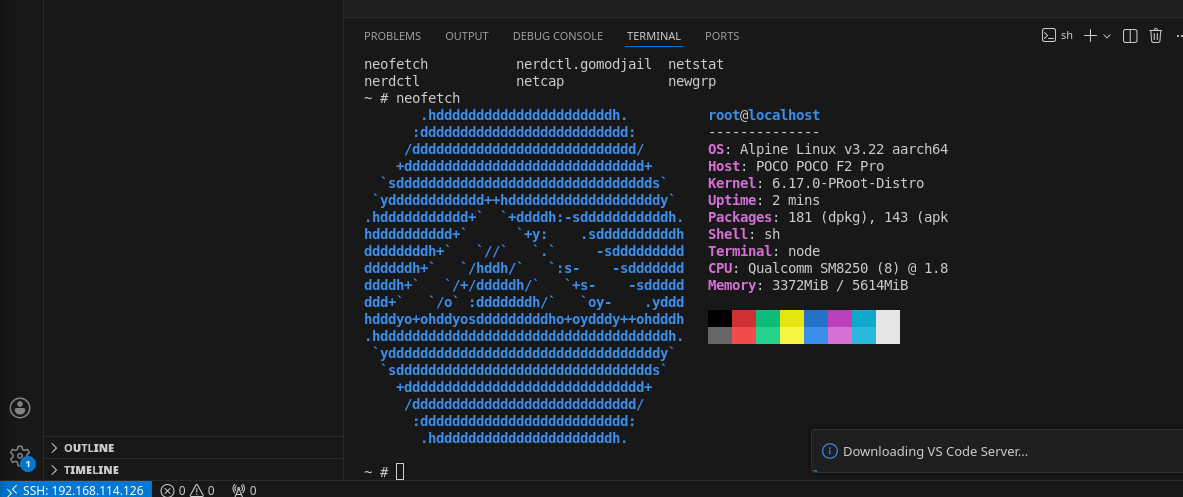Click the forwarded ports status icon
Viewport: 1183px width, 497px height.
244,490
